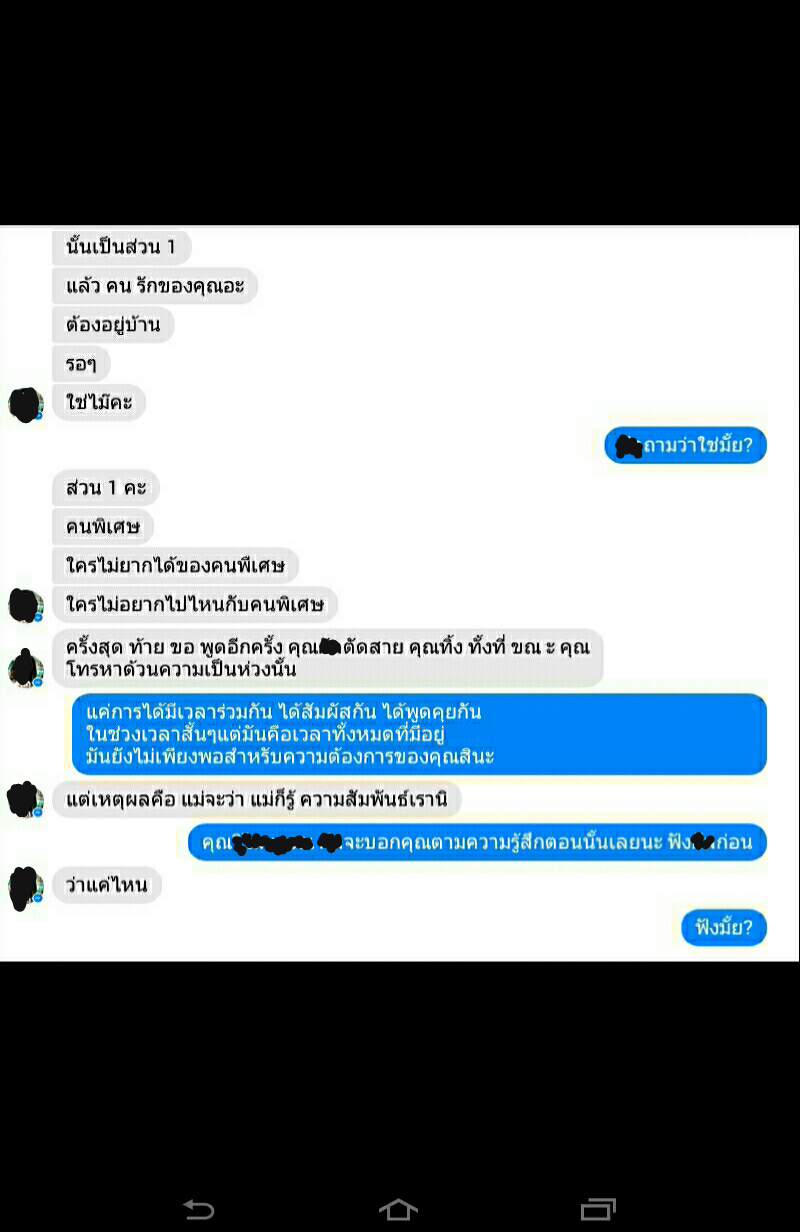The height and width of the screenshot is (1232, 800).
Task: Select the 'นั้นเป็นส่วน 1' message bubble
Action: tap(121, 246)
